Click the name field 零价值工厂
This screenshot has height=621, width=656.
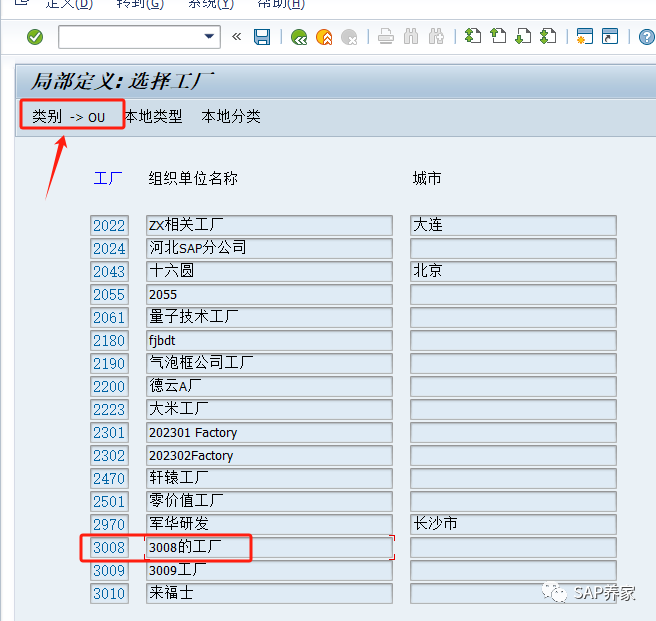(x=269, y=502)
